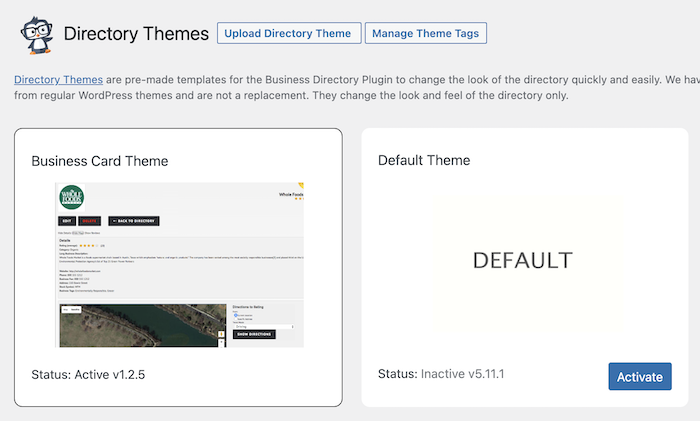Click the Status: Active v1.2.5 text

point(88,374)
